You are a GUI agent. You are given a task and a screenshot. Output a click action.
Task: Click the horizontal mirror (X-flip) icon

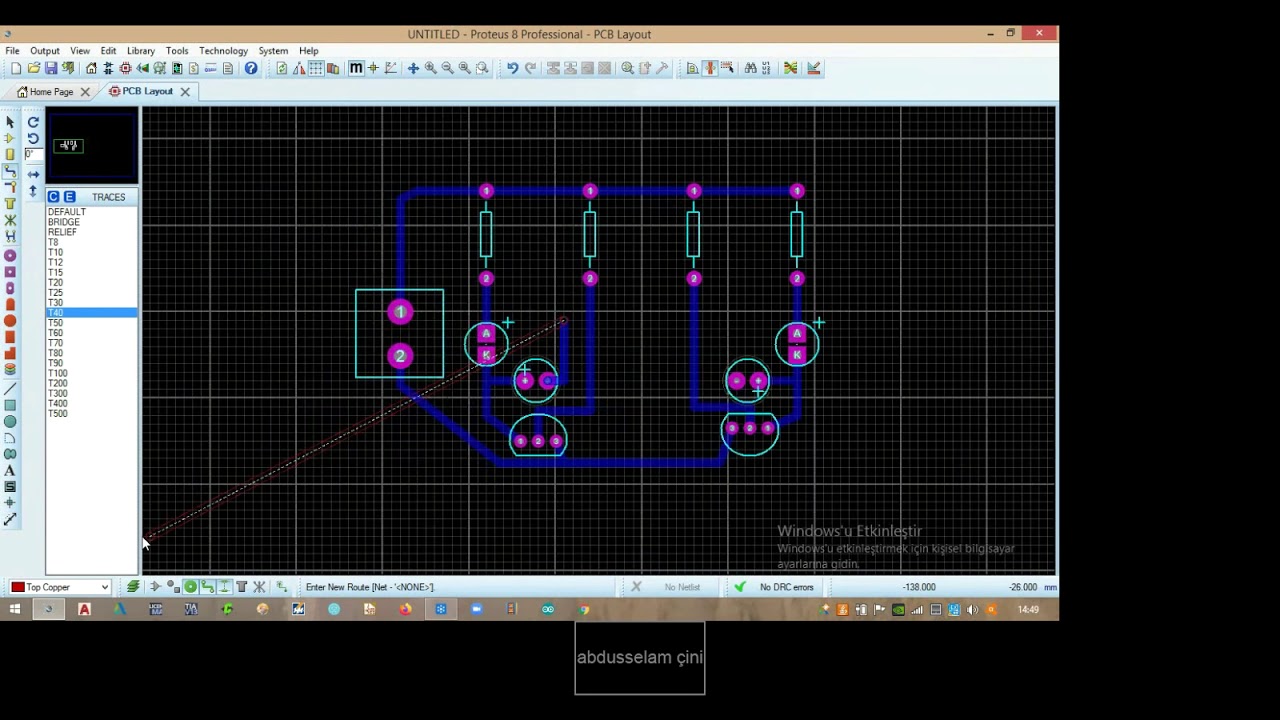coord(33,174)
